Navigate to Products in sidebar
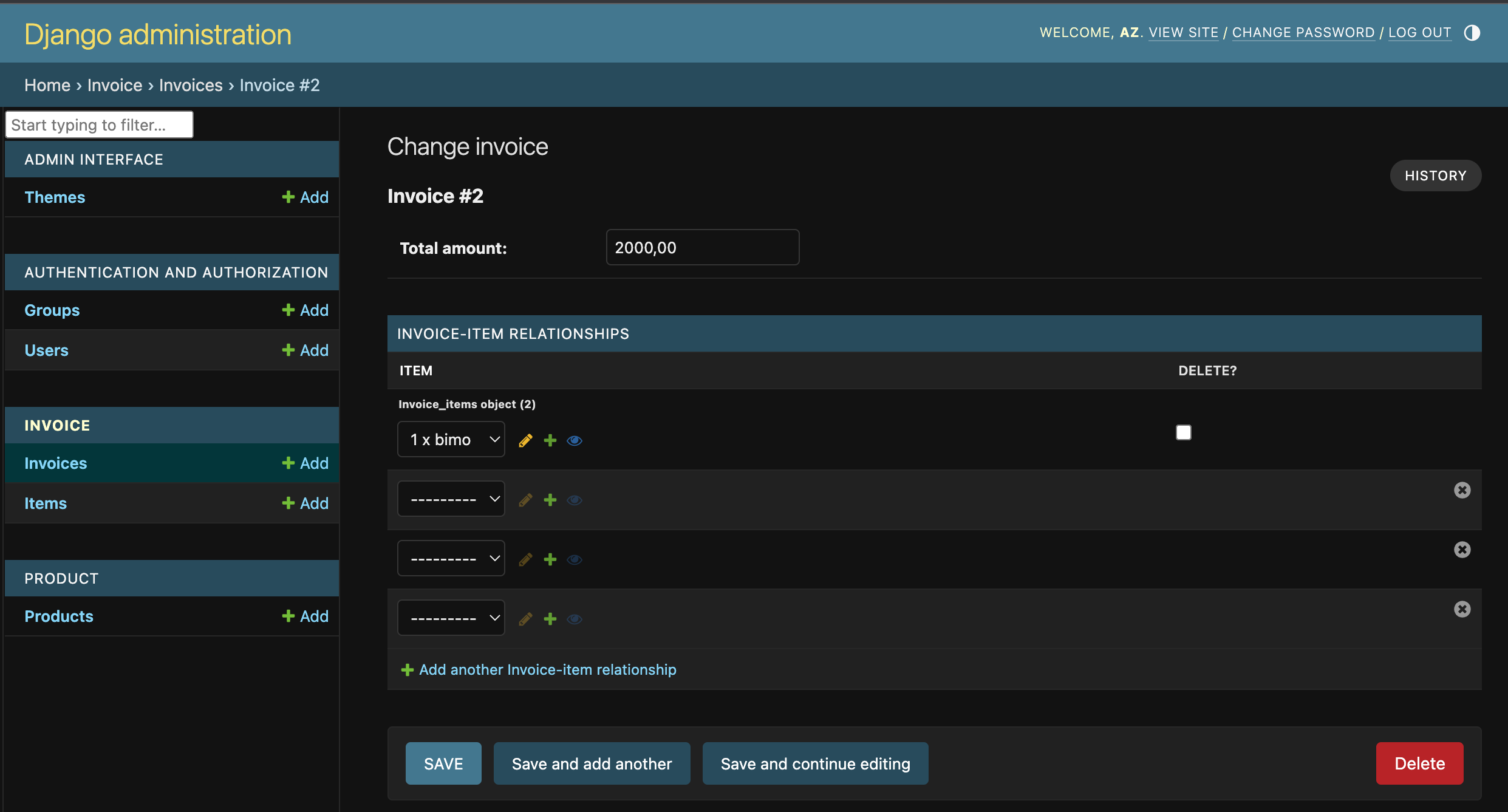This screenshot has height=812, width=1508. (x=59, y=615)
